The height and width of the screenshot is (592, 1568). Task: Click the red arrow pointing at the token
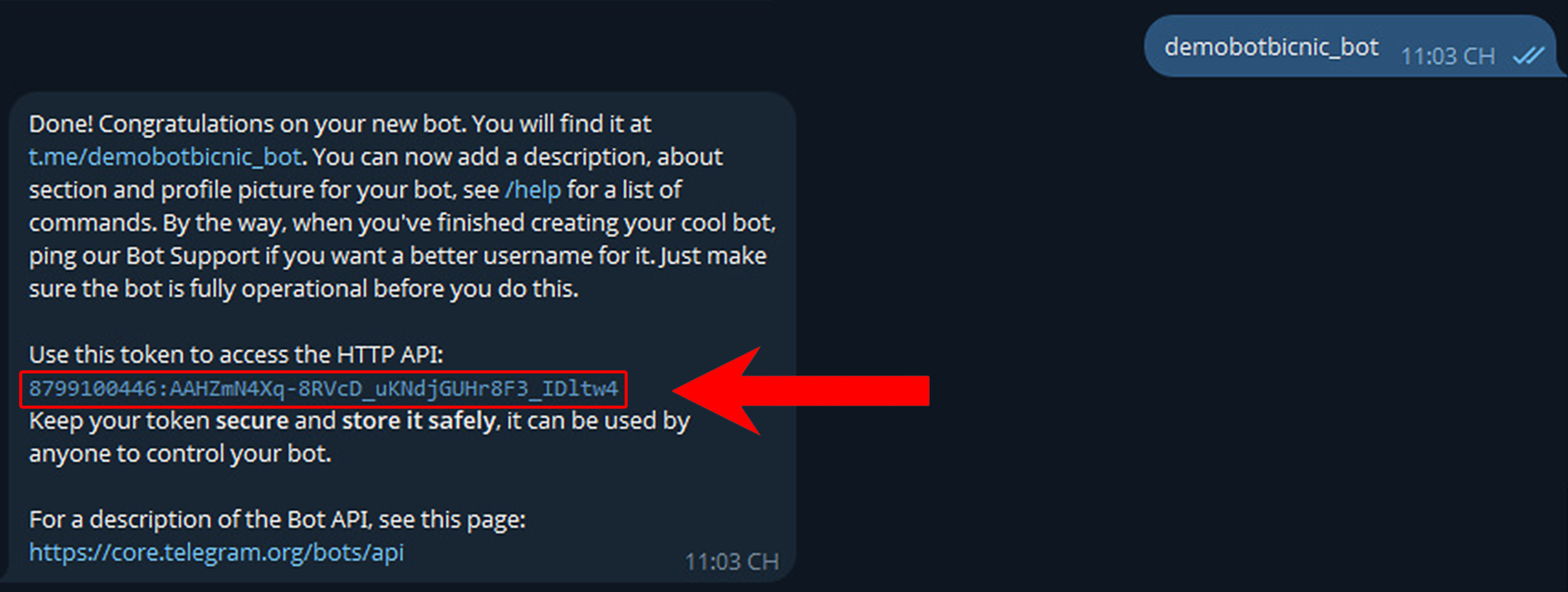803,391
